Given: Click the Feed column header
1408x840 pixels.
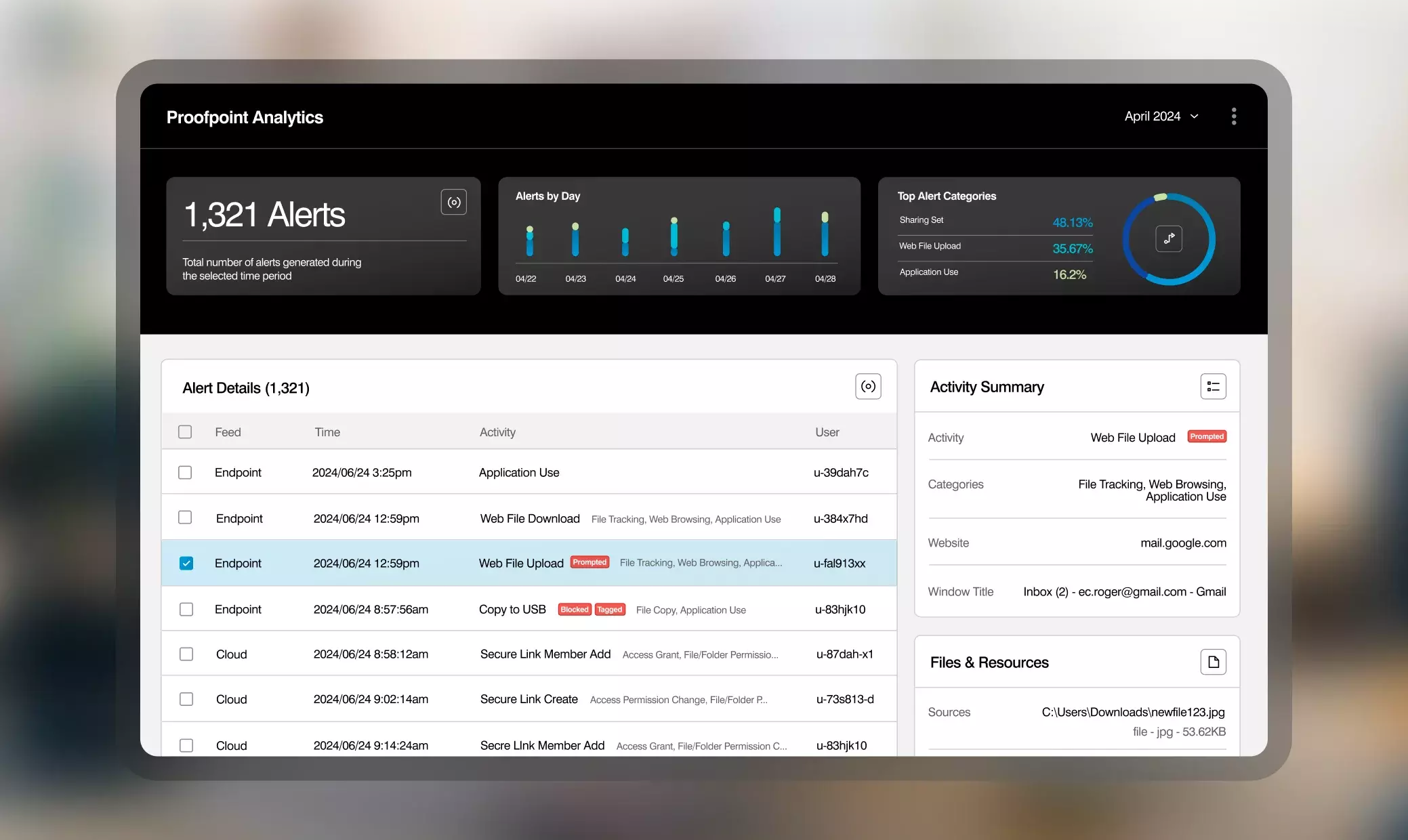Looking at the screenshot, I should 228,432.
